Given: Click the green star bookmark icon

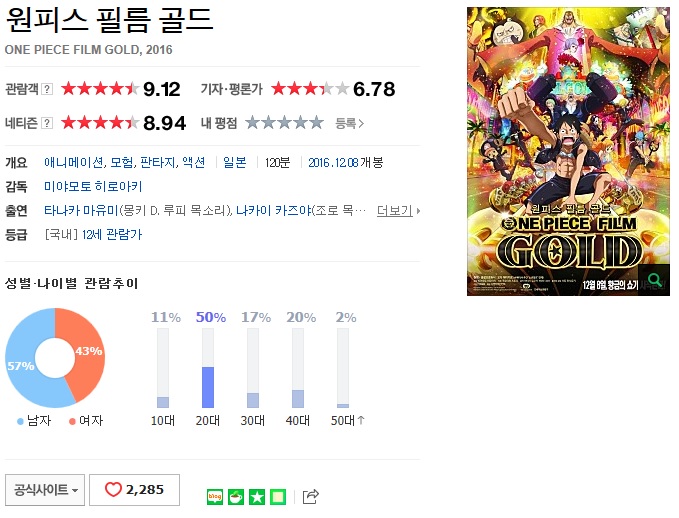Looking at the screenshot, I should [257, 496].
